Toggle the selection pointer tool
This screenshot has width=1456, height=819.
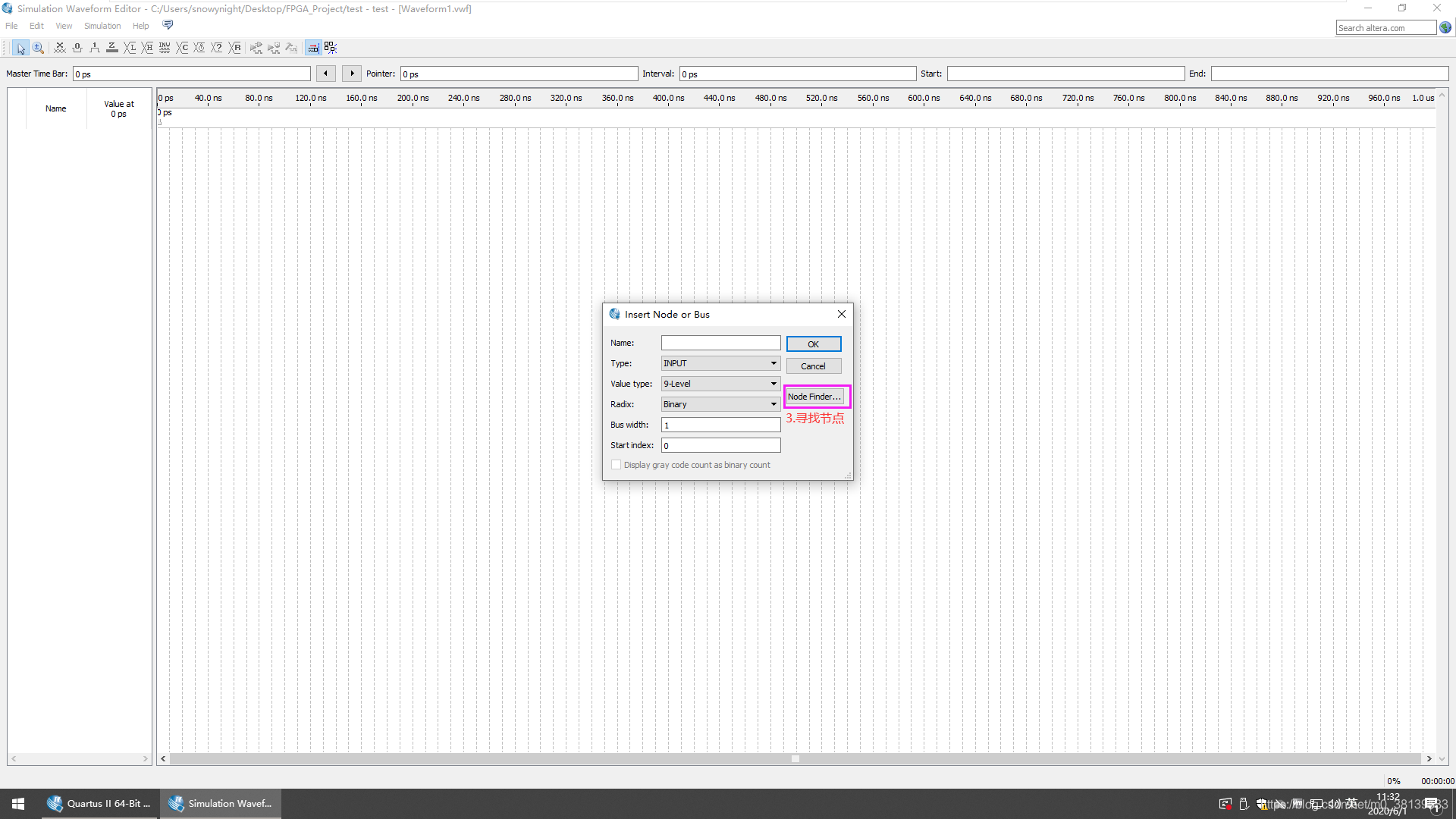pyautogui.click(x=20, y=48)
